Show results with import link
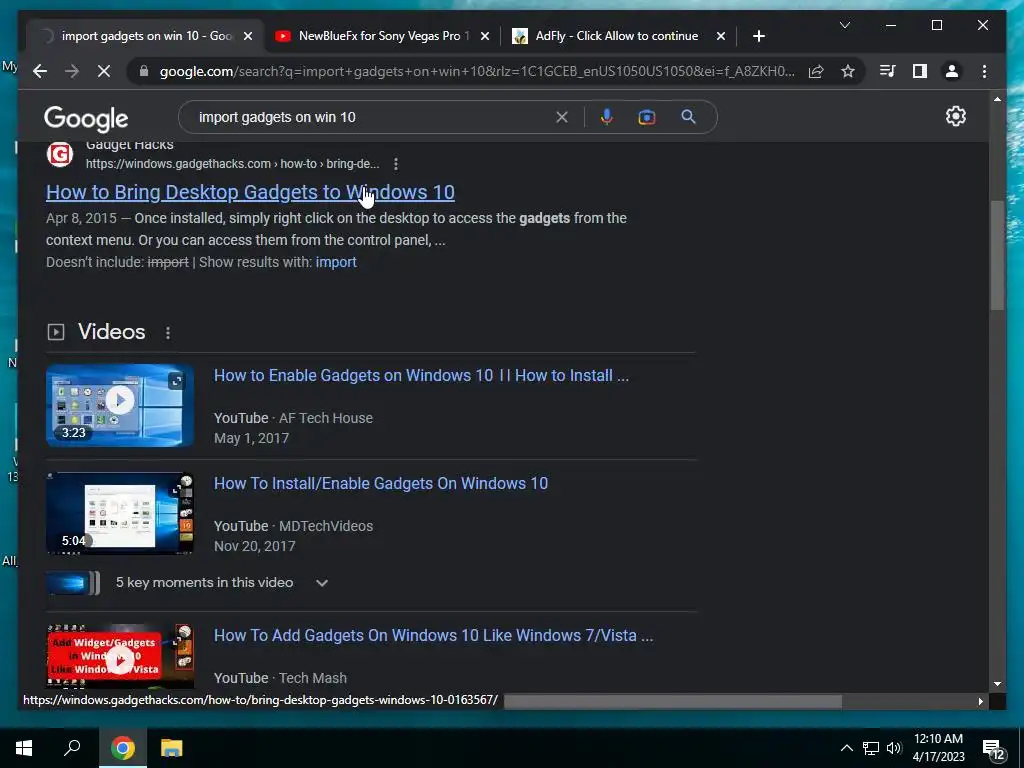The height and width of the screenshot is (768, 1024). coord(336,262)
